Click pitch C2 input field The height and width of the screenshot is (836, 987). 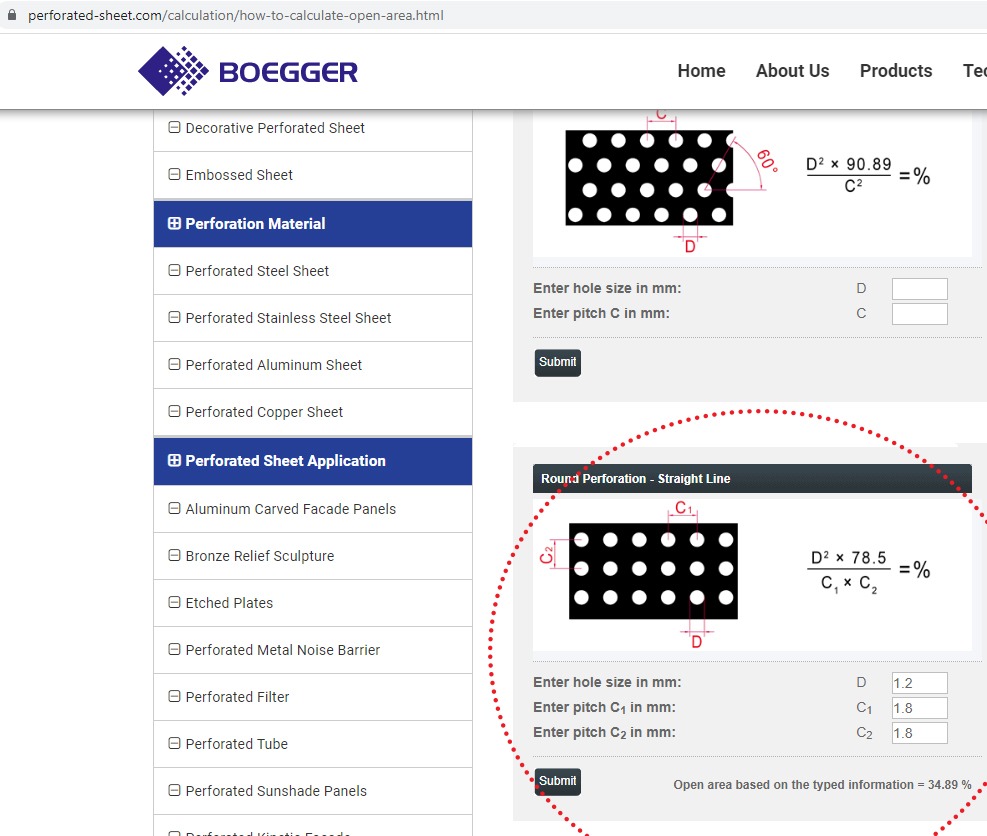tap(919, 733)
